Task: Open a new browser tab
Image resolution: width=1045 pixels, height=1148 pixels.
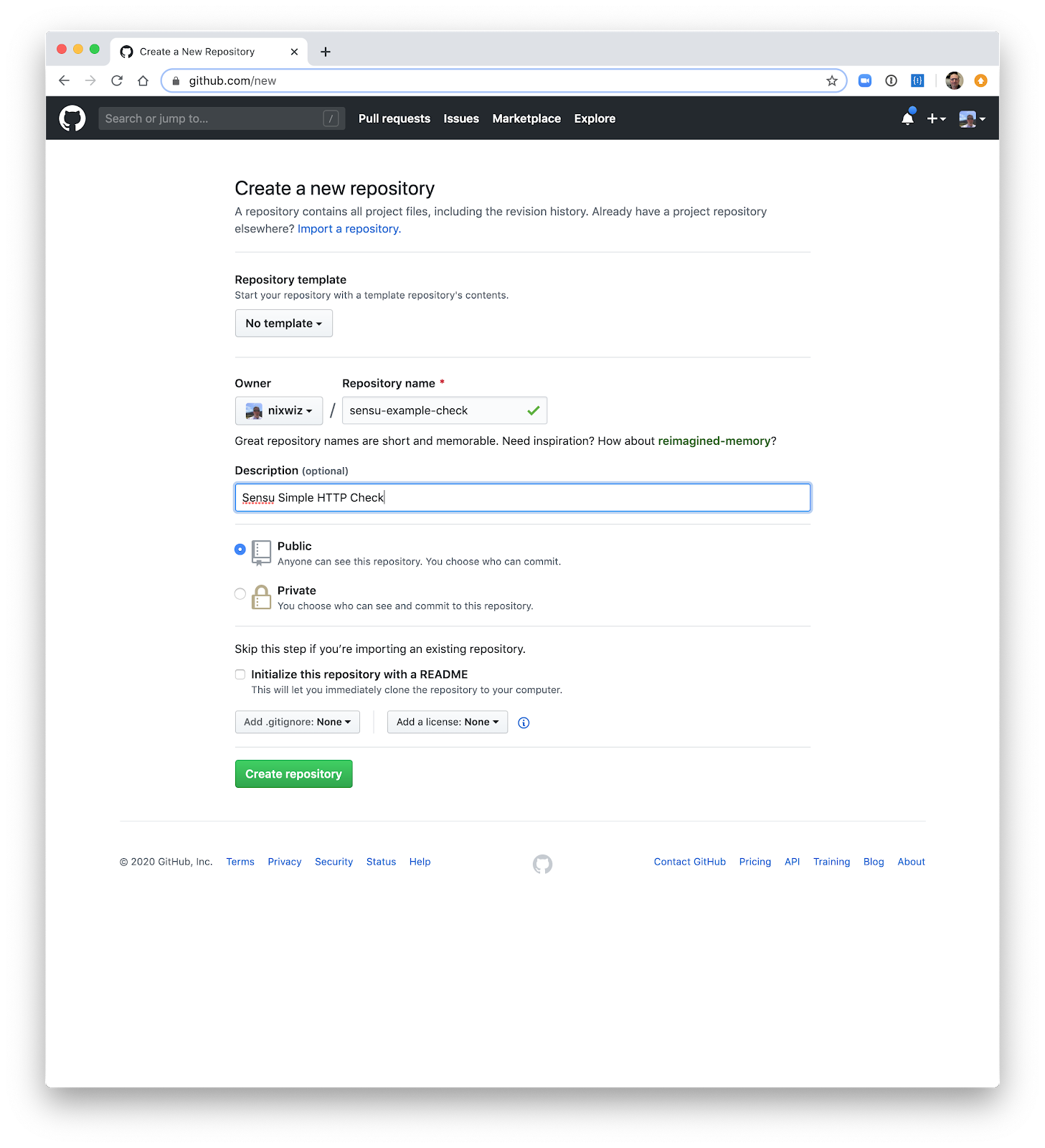Action: coord(326,52)
